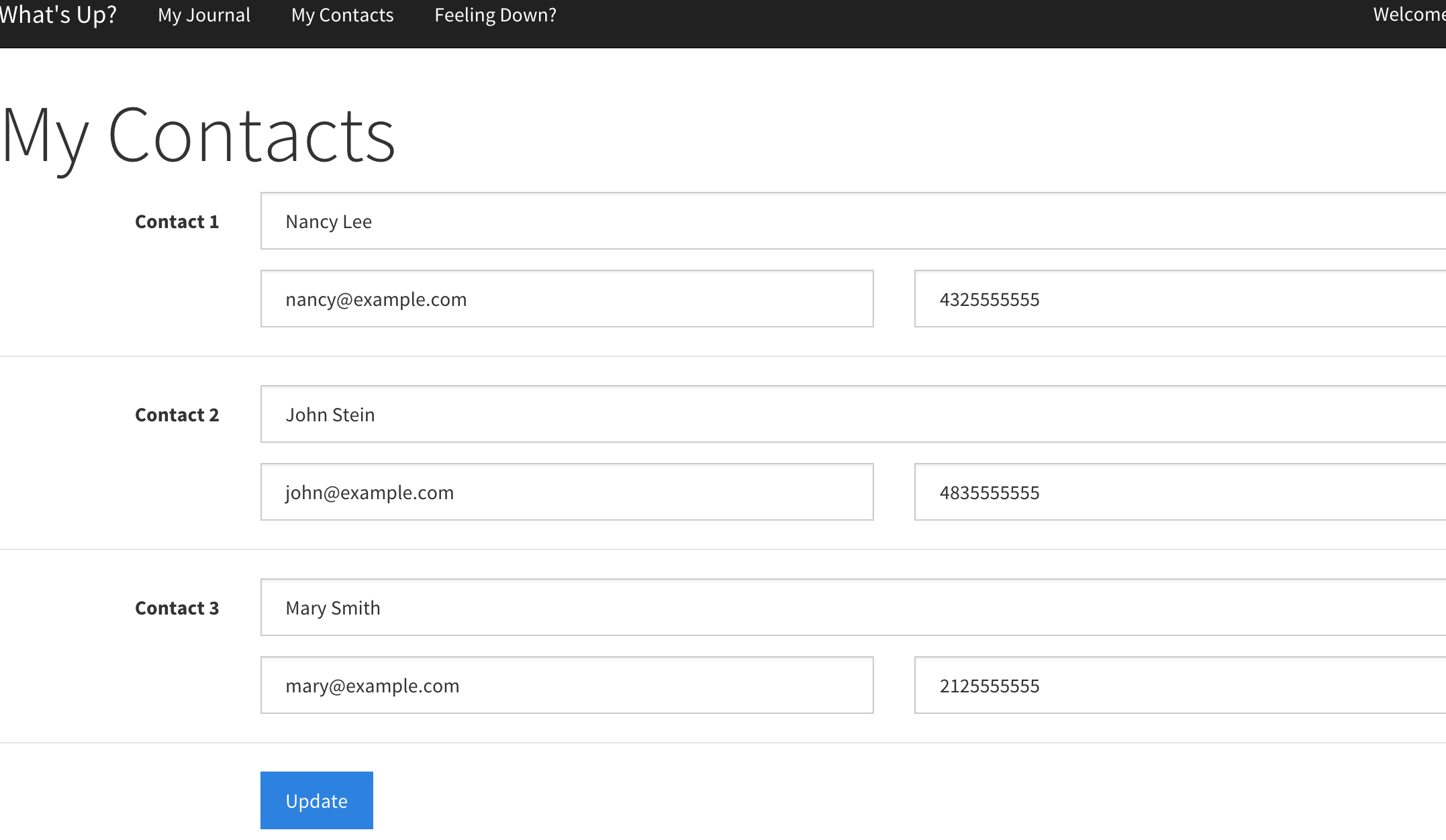Click the john@example.com email field

tap(567, 492)
